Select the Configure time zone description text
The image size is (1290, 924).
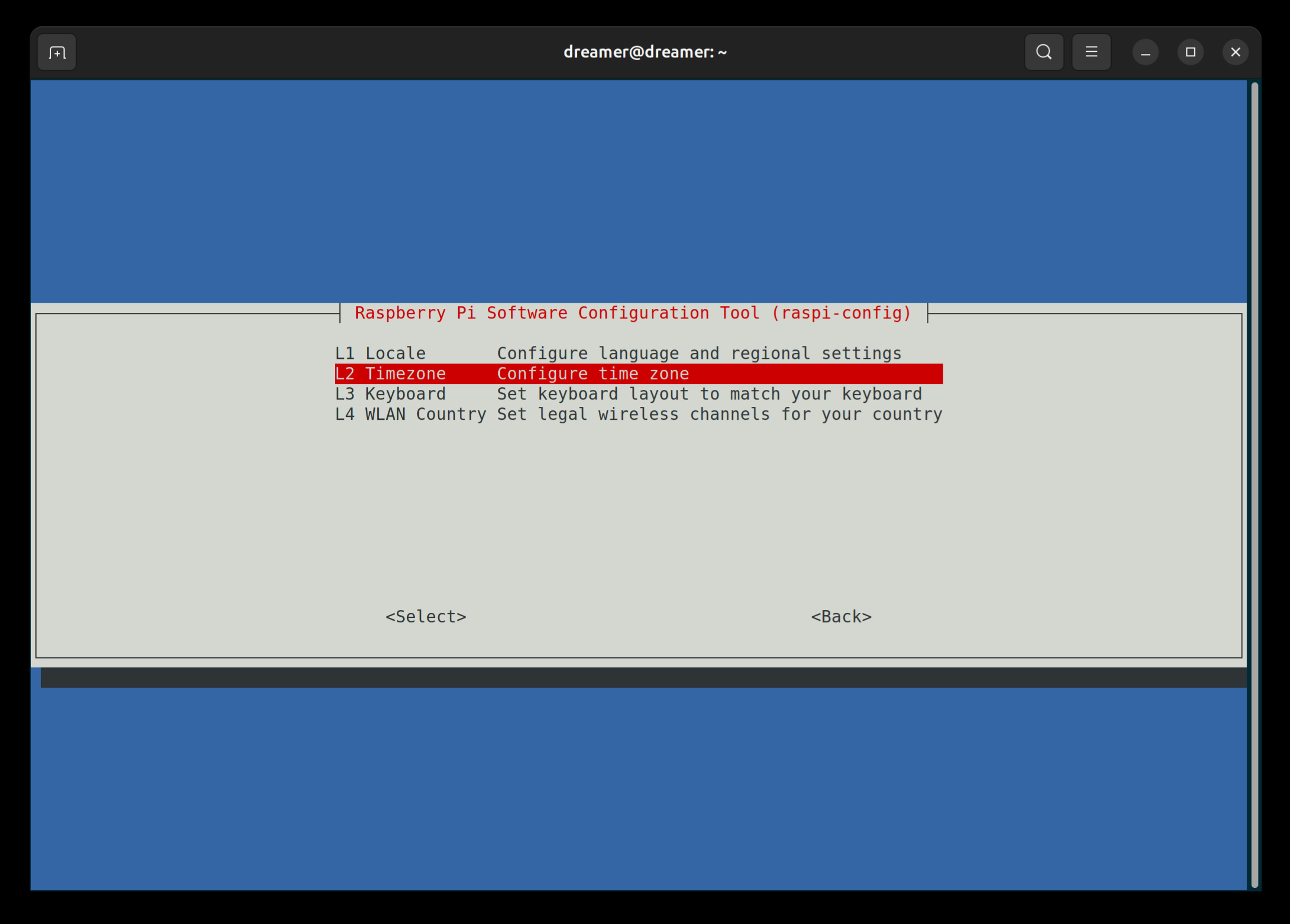pyautogui.click(x=593, y=374)
